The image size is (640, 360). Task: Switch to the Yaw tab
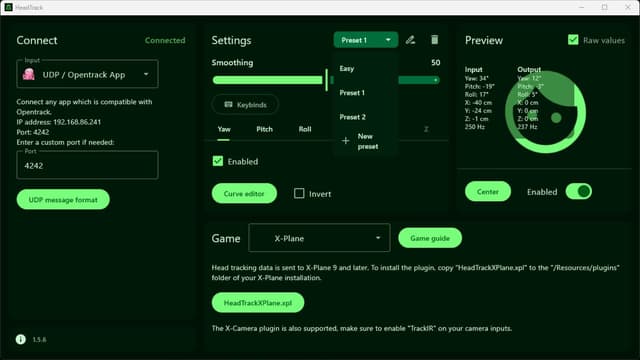[x=224, y=129]
